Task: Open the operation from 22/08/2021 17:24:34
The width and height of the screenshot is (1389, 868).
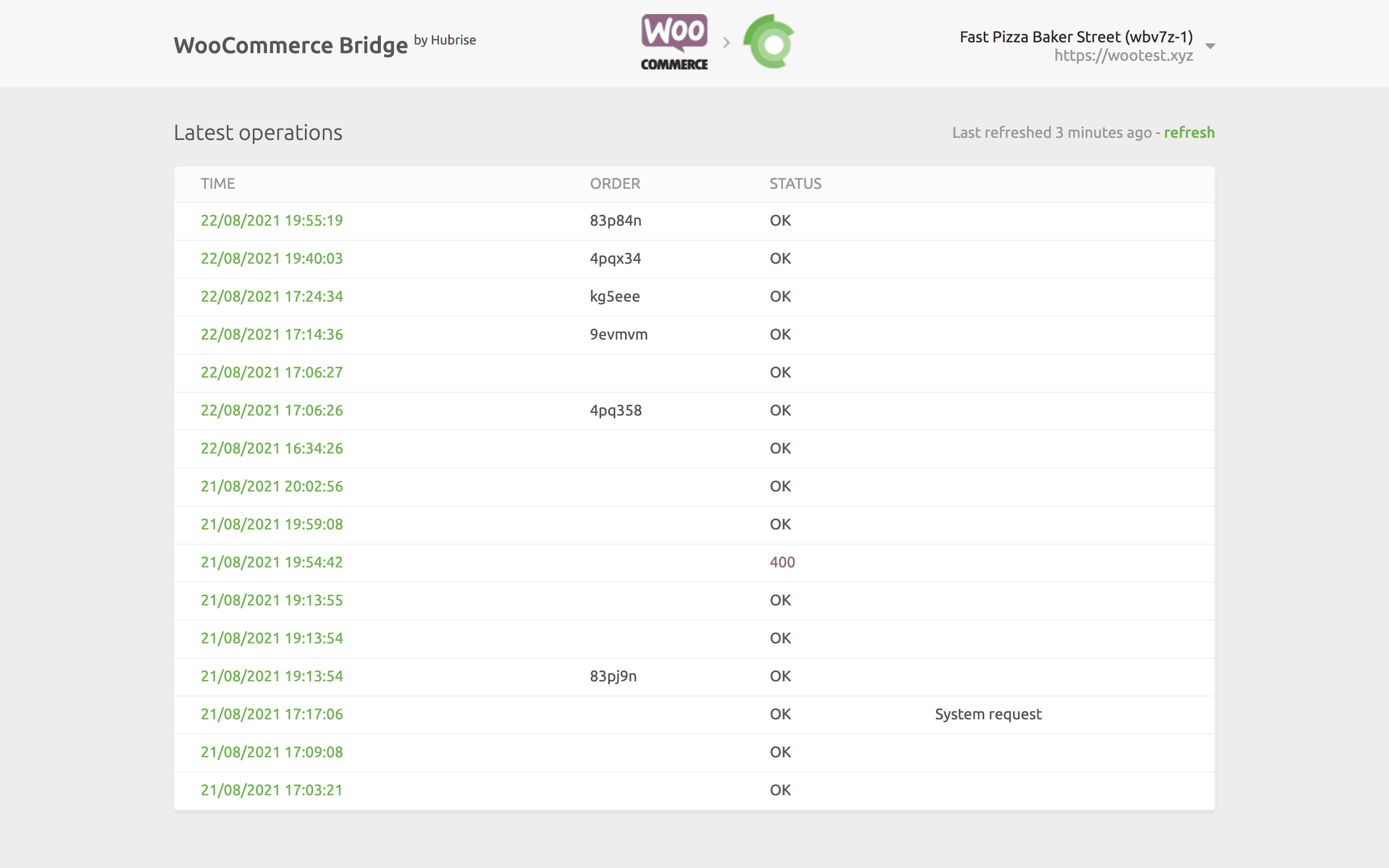Action: tap(271, 296)
